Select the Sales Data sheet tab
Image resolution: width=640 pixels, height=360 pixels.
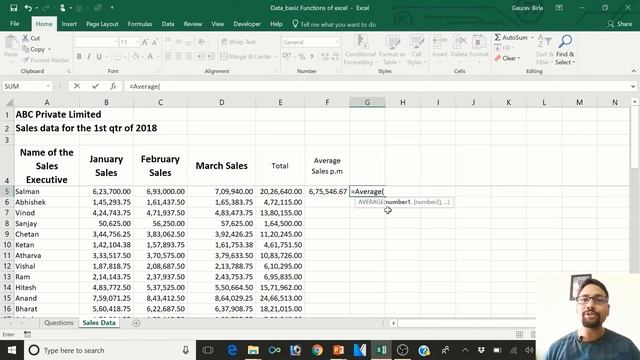[99, 322]
